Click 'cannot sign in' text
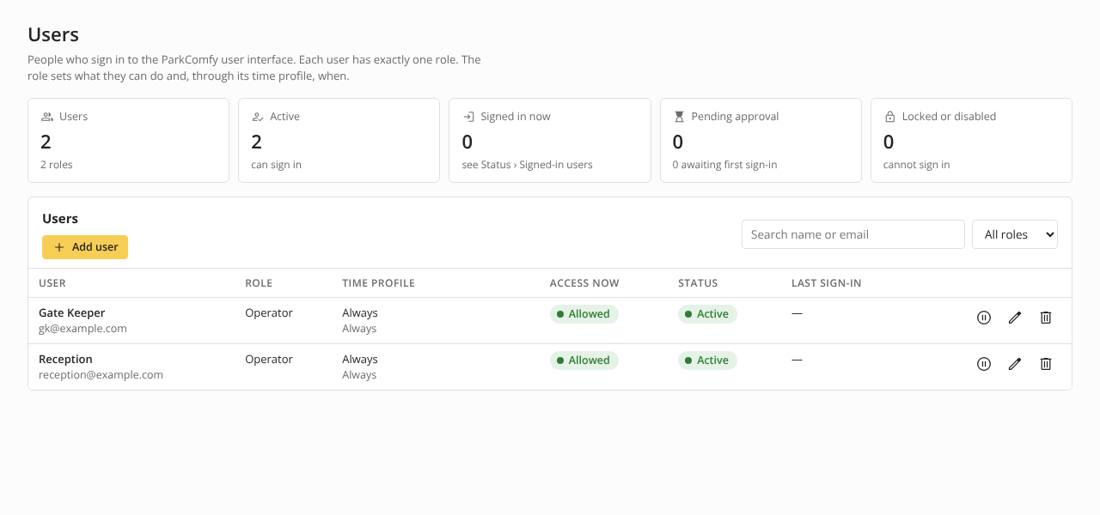Viewport: 1100px width, 515px height. [916, 165]
